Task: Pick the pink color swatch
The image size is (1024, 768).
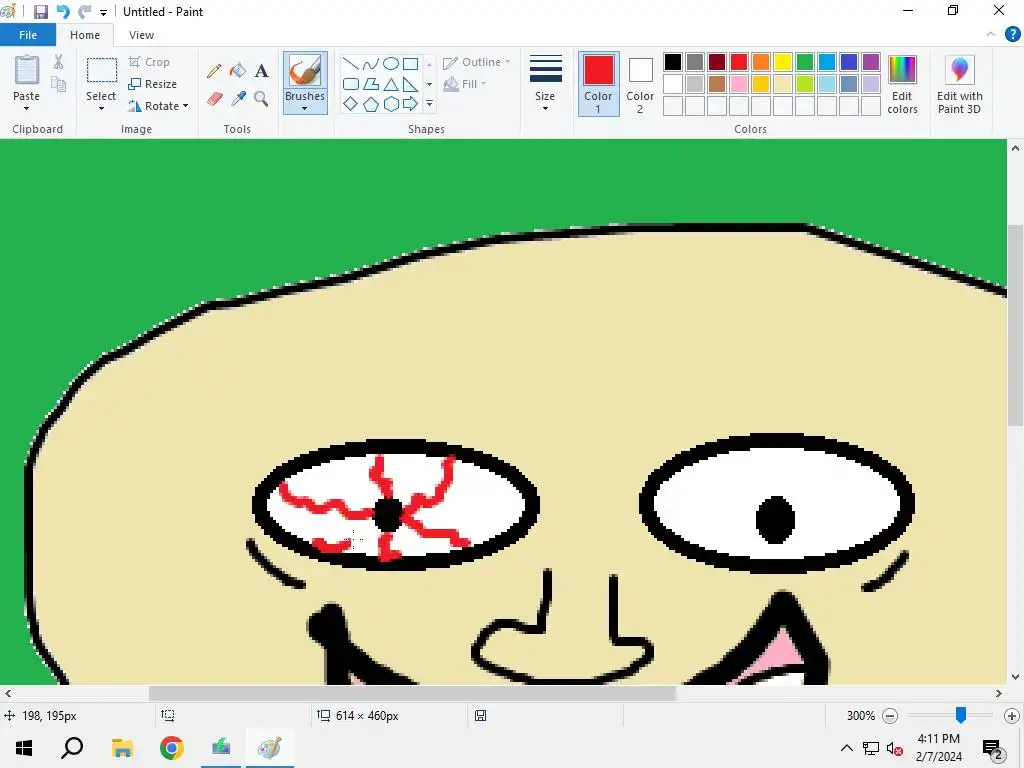Action: (739, 84)
